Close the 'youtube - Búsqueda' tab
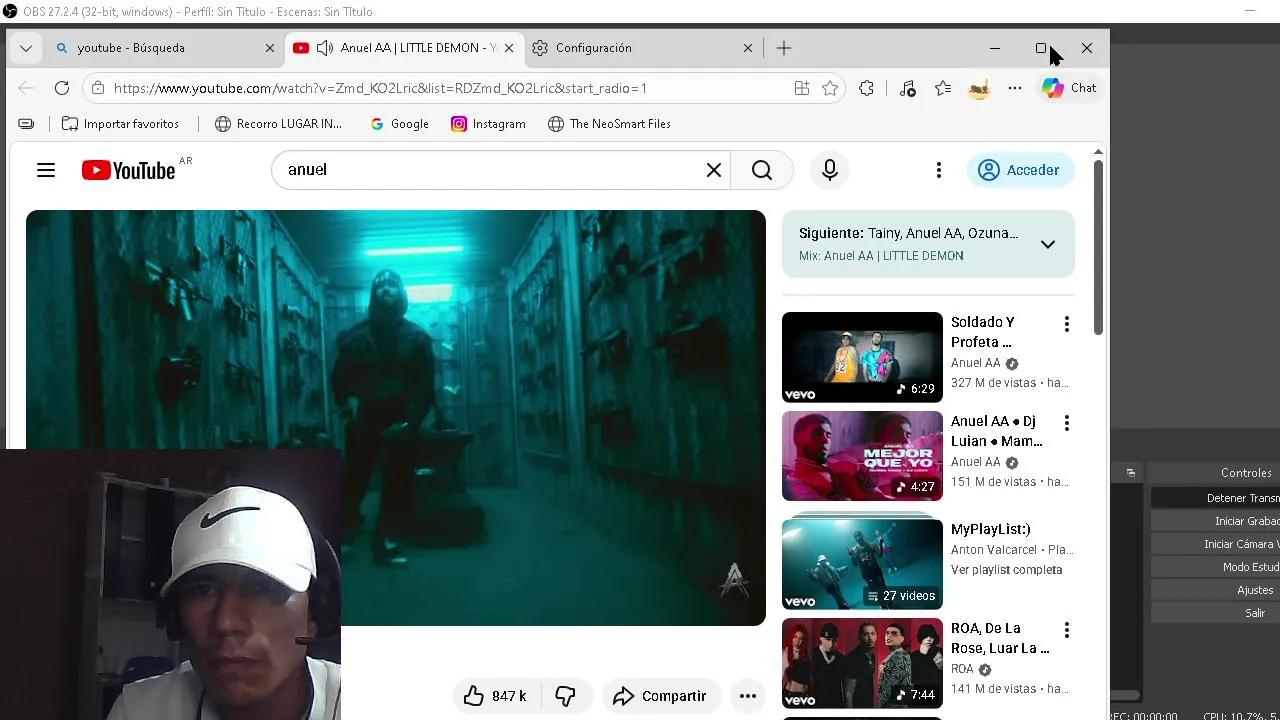This screenshot has width=1280, height=720. click(x=269, y=48)
